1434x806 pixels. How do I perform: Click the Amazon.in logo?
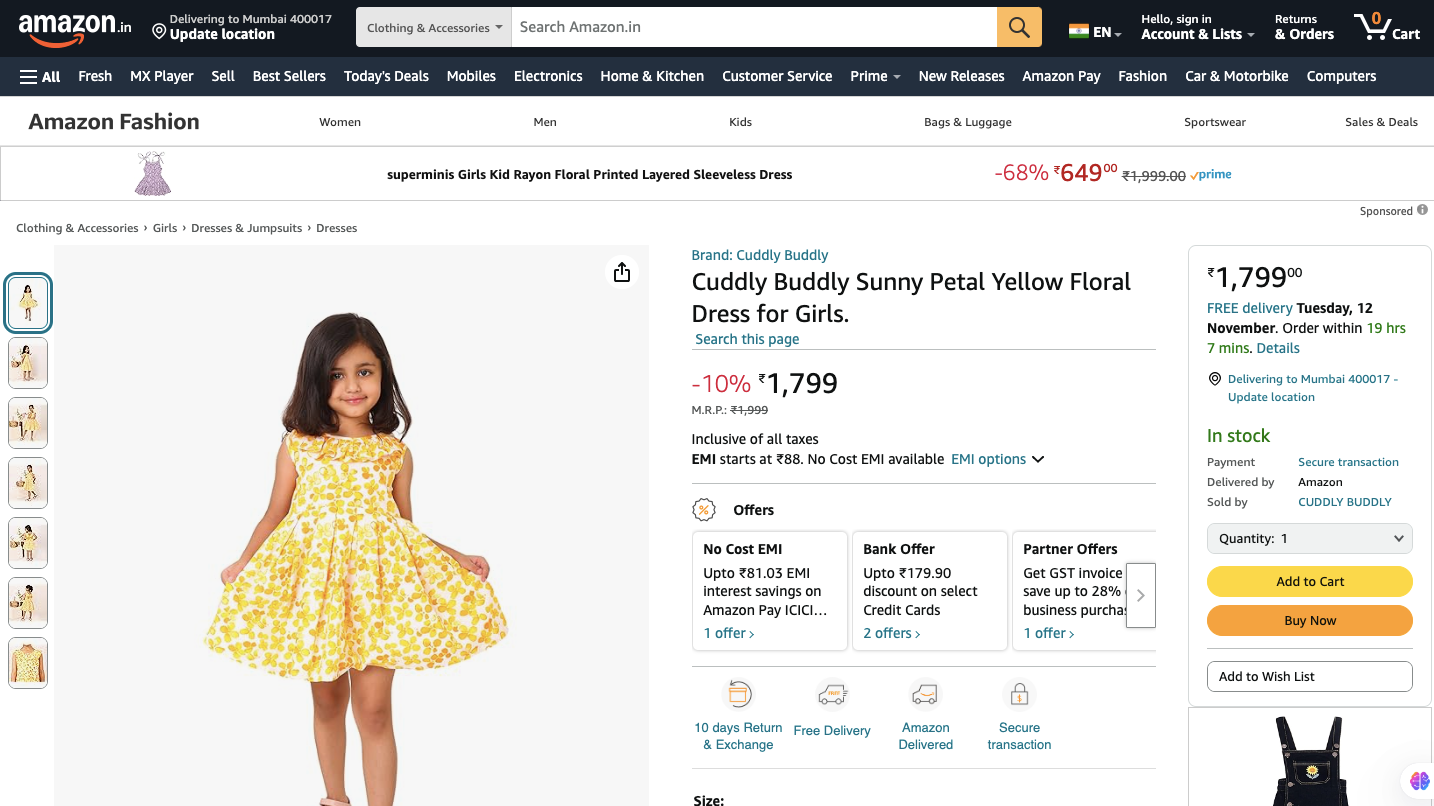pyautogui.click(x=74, y=28)
